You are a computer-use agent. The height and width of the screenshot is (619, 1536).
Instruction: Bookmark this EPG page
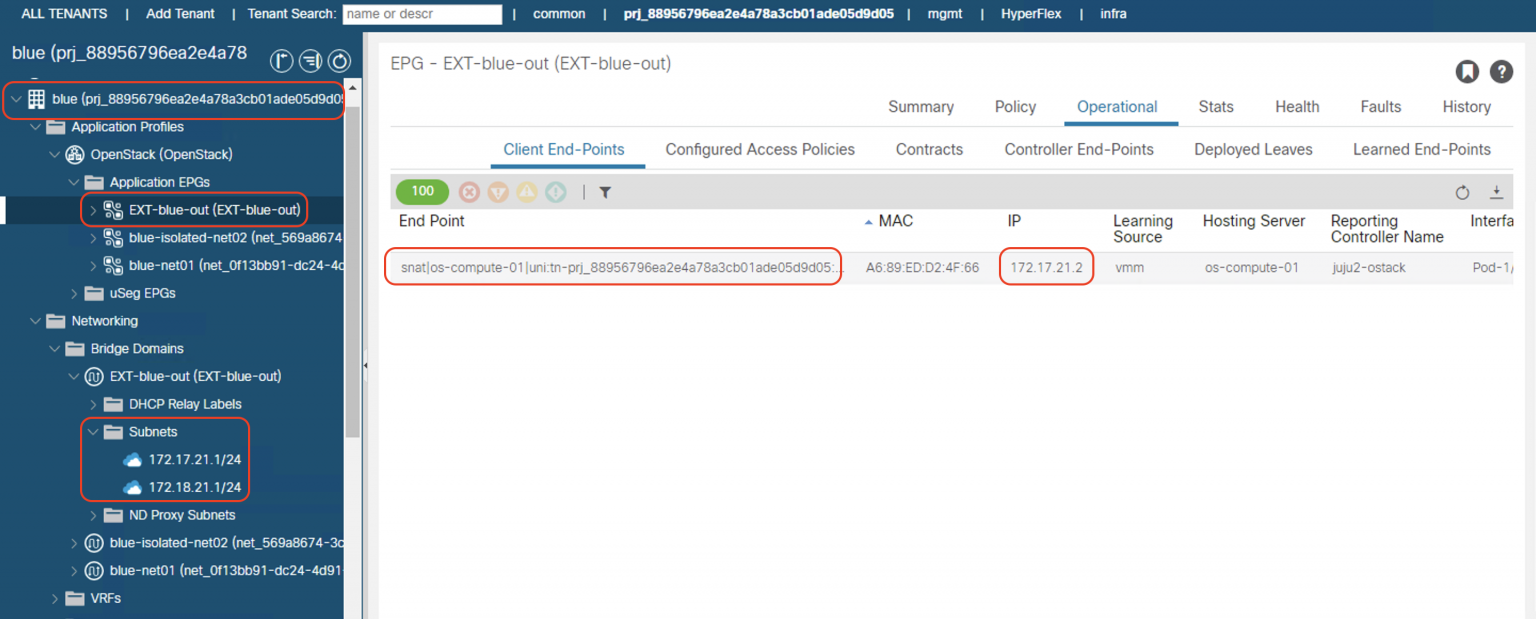click(1467, 71)
